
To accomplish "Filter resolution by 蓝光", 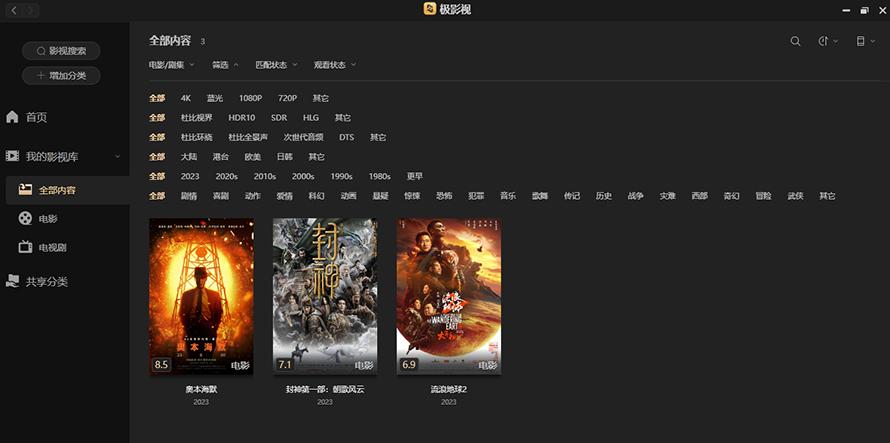I will tap(215, 98).
